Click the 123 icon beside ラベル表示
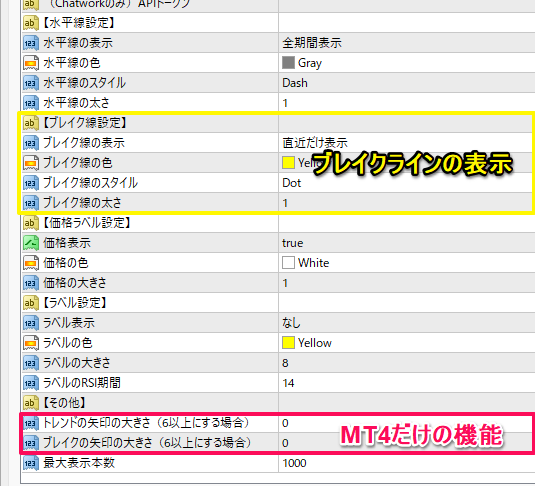The width and height of the screenshot is (535, 486). click(x=30, y=323)
